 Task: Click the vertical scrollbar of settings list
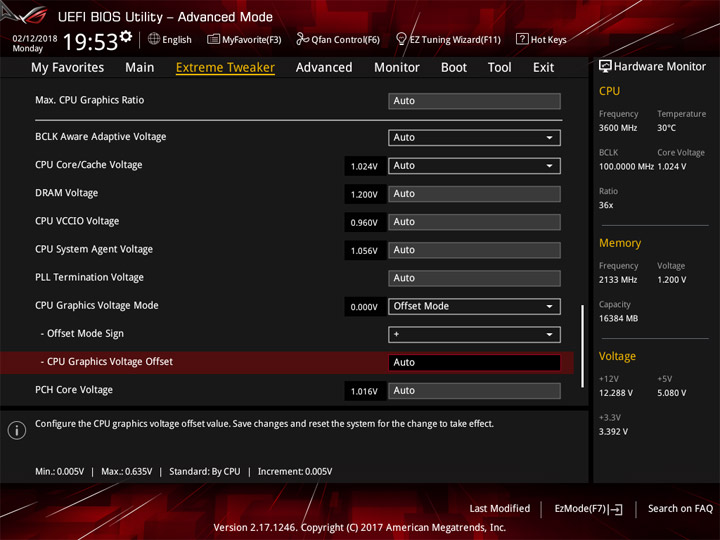pos(583,346)
